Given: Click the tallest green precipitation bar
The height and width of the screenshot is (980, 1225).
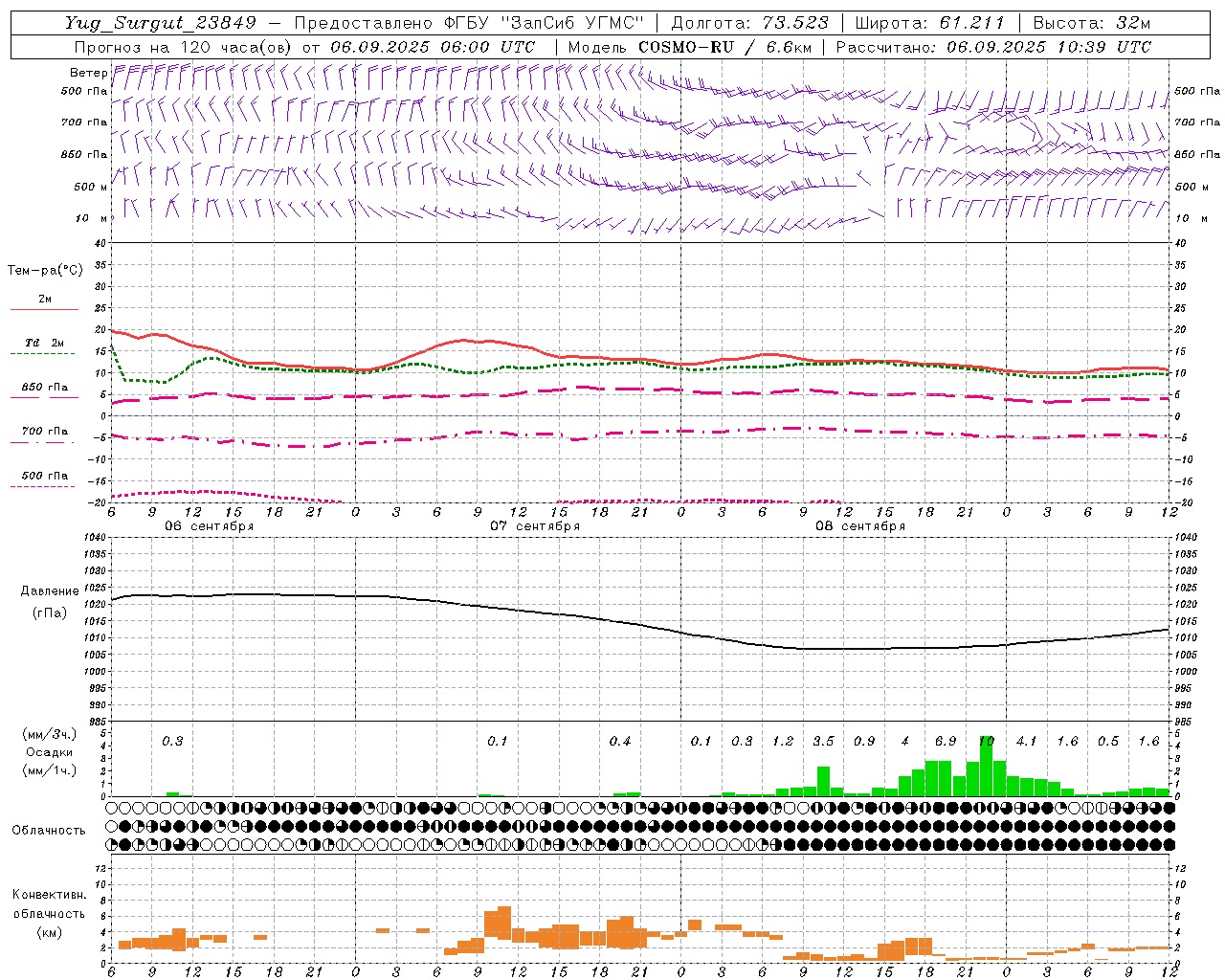Looking at the screenshot, I should 986,766.
